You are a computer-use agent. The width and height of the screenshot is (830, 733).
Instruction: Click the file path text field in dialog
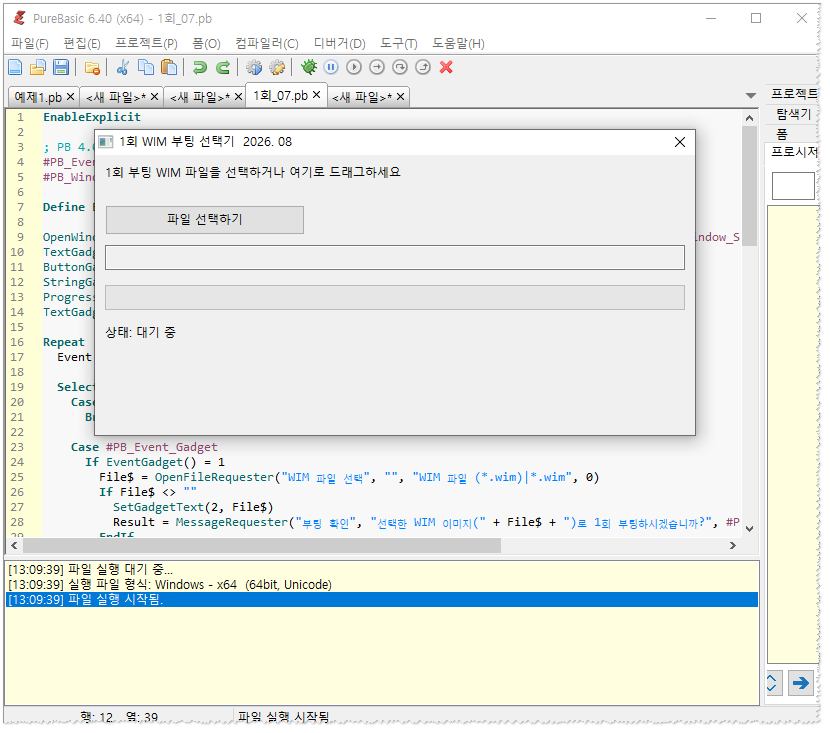pyautogui.click(x=395, y=257)
